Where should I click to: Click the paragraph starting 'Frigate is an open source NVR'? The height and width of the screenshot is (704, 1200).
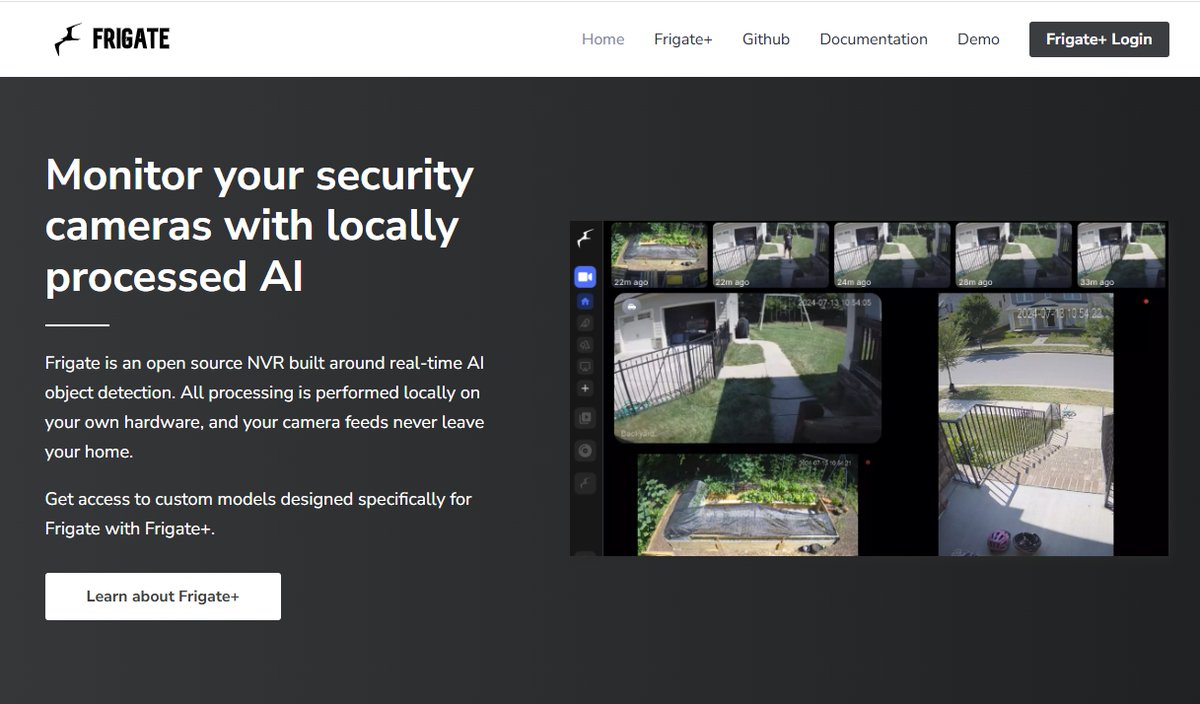pyautogui.click(x=265, y=407)
